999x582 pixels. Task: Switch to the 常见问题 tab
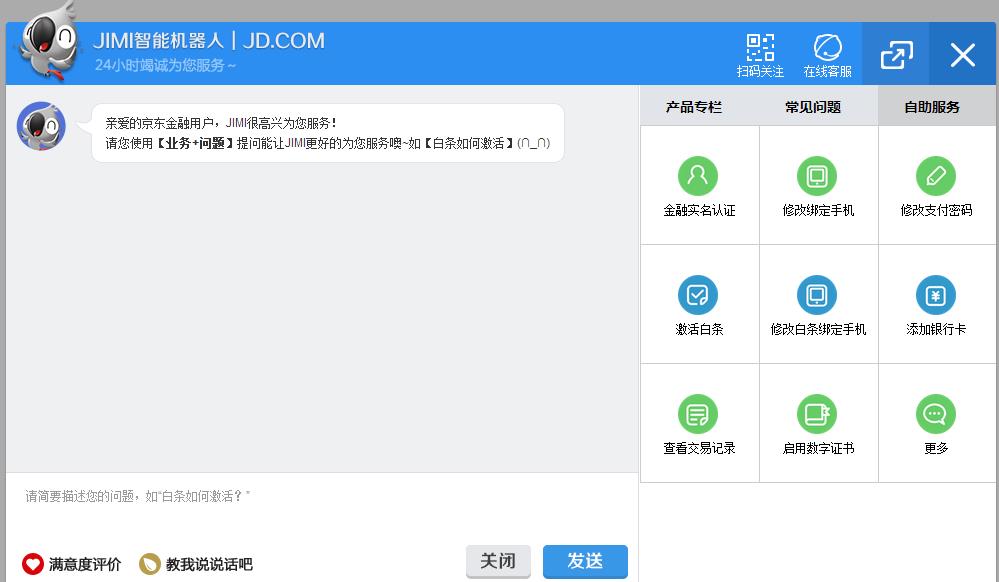[x=813, y=106]
